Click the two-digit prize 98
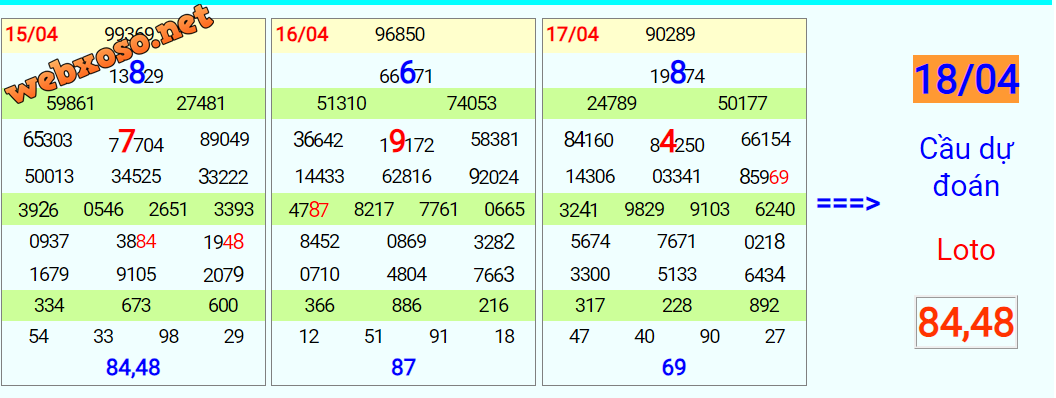Viewport: 1056px width, 398px height. coord(168,337)
